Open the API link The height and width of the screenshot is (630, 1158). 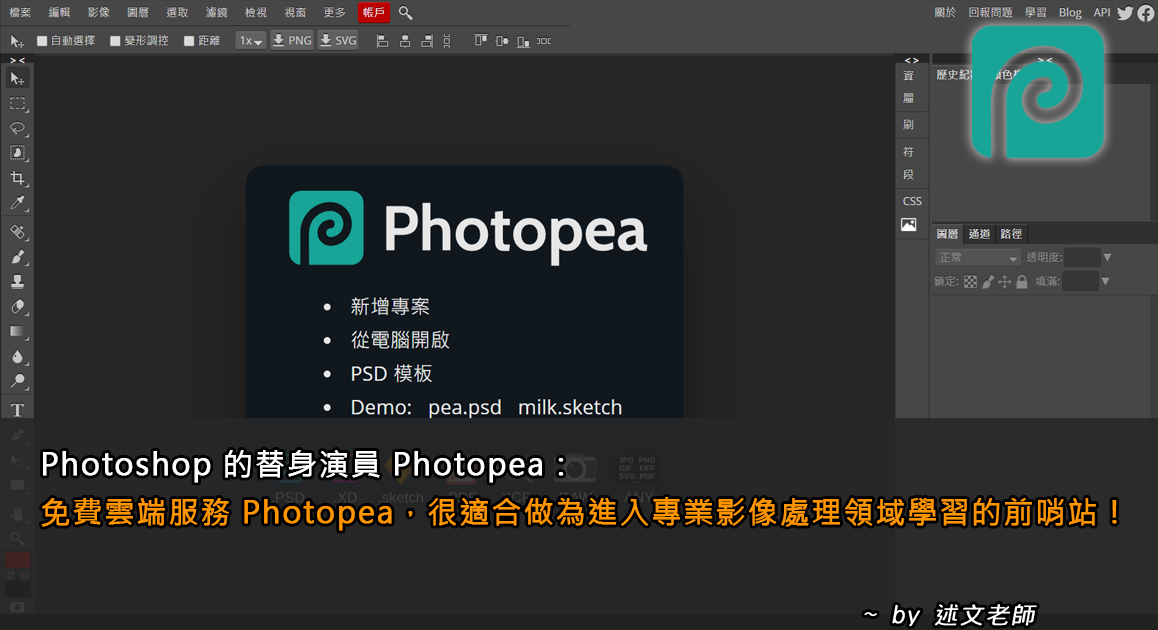tap(1102, 13)
